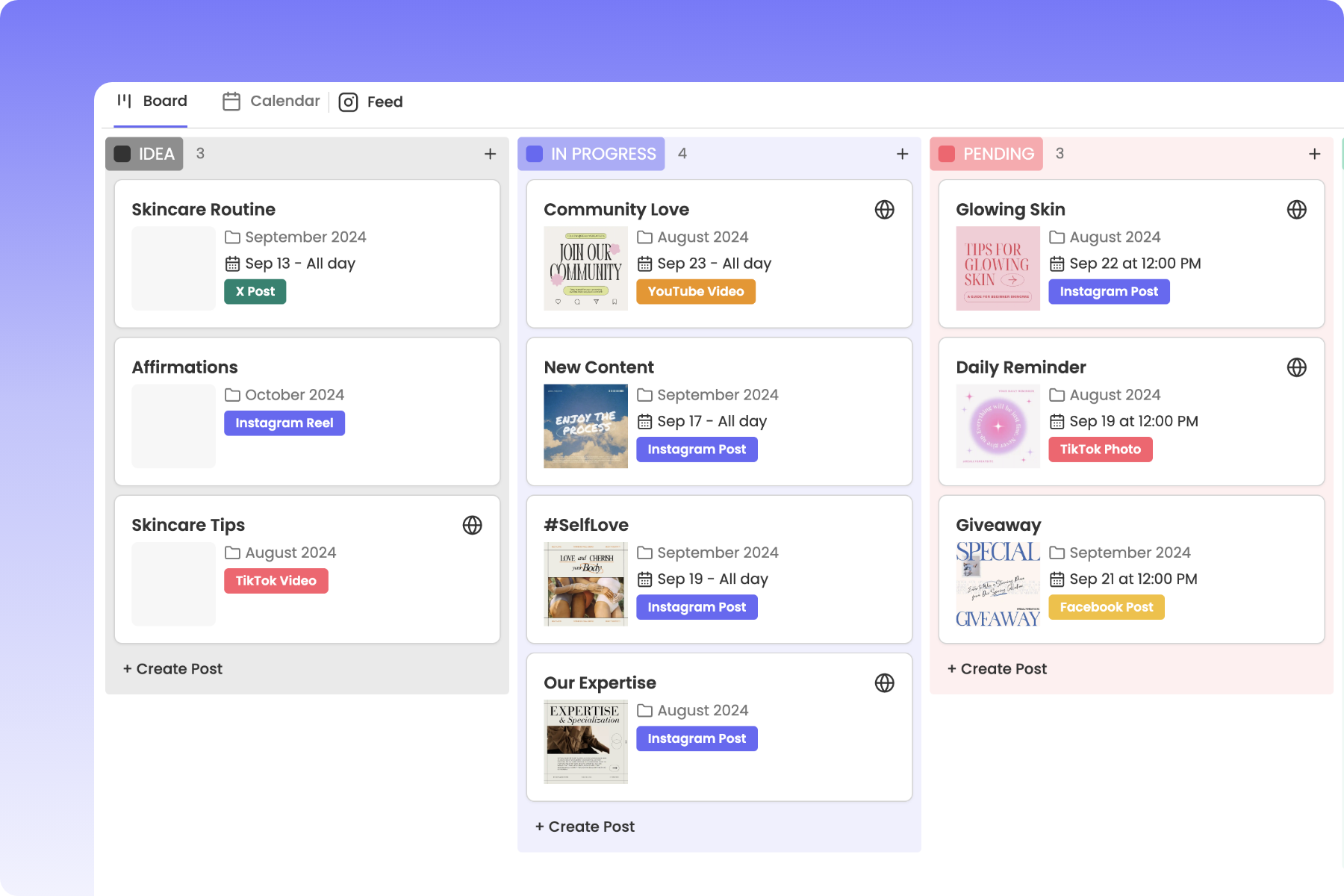Click the Instagram camera icon next to Feed
This screenshot has height=896, width=1344.
(348, 102)
